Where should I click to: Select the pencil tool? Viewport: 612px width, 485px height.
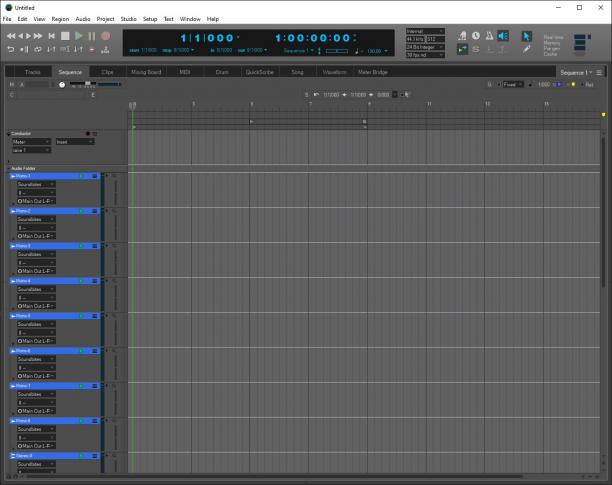pos(527,49)
